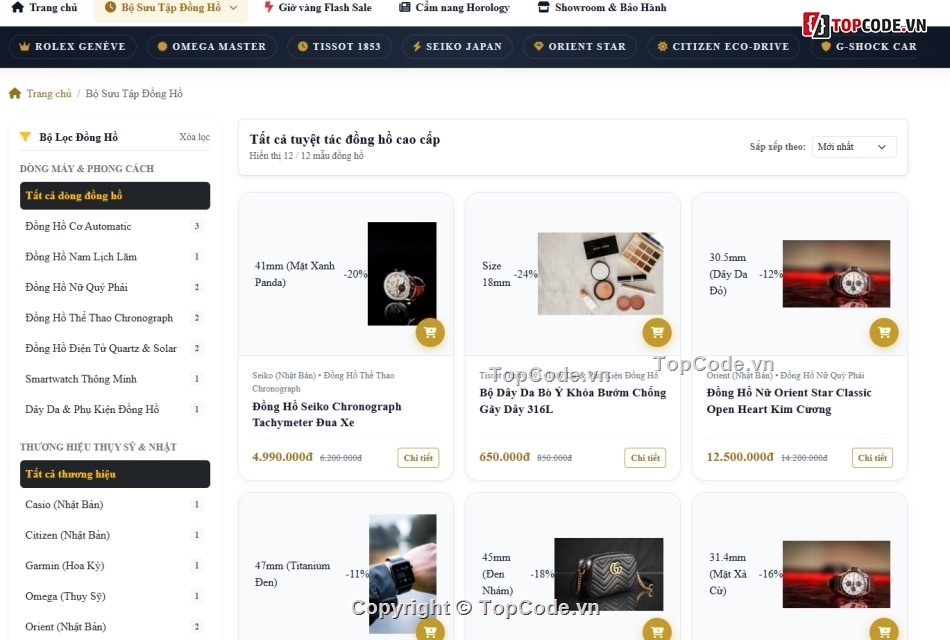Click the book icon of Cẩm nang Horology
Viewport: 950px width, 640px height.
404,7
